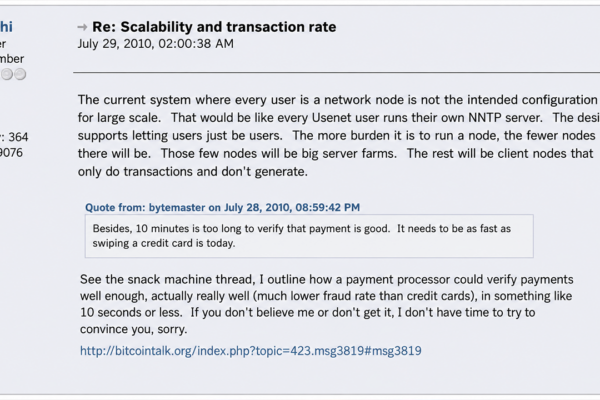This screenshot has width=600, height=400.
Task: Click the number ending in 9076
Action: coord(11,153)
